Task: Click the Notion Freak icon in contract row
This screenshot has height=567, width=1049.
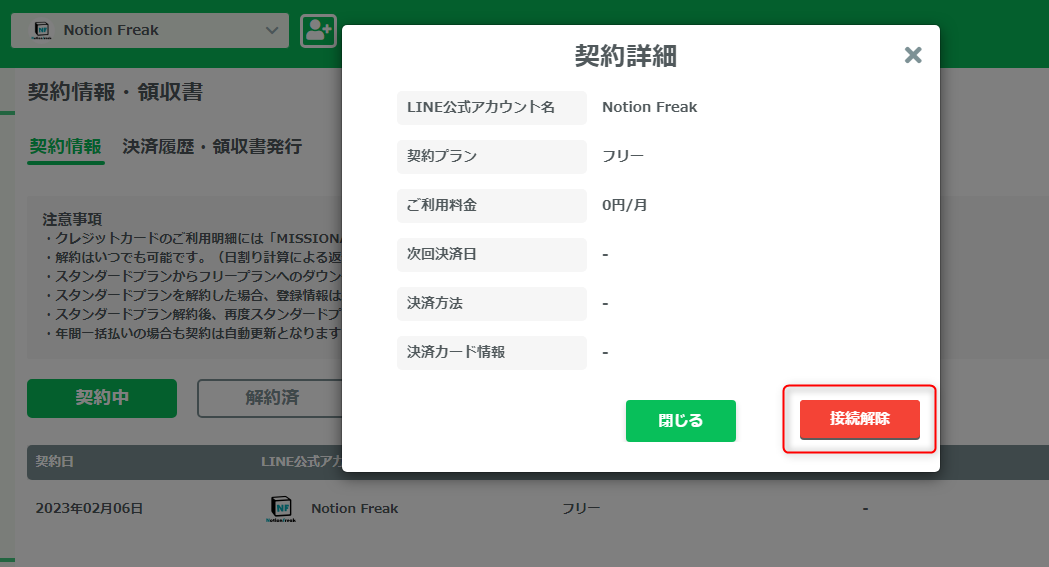Action: (x=281, y=509)
